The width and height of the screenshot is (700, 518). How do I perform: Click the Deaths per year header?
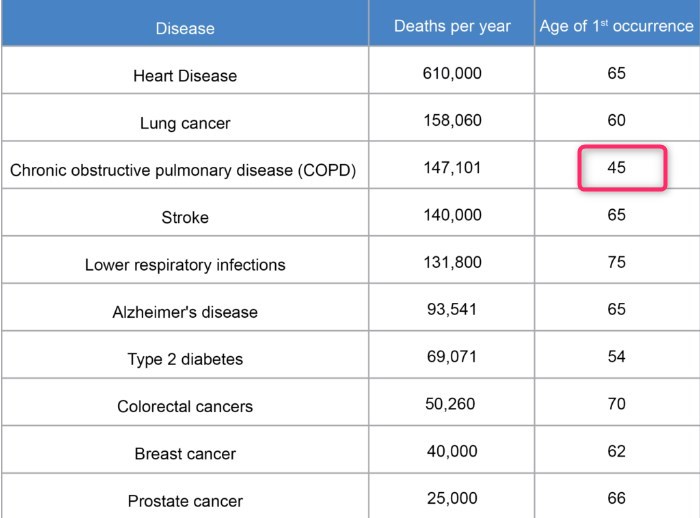point(451,27)
